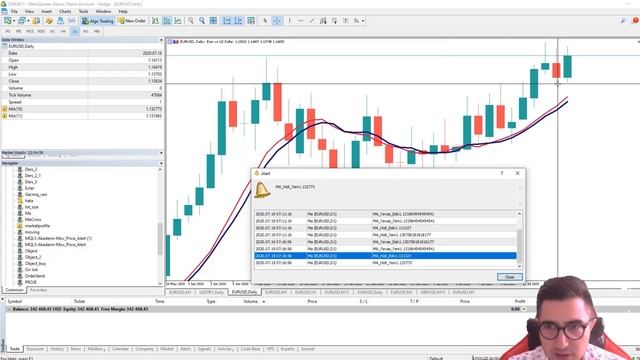Switch to Favorites tab in Navigator
This screenshot has width=640, height=360.
[x=38, y=290]
